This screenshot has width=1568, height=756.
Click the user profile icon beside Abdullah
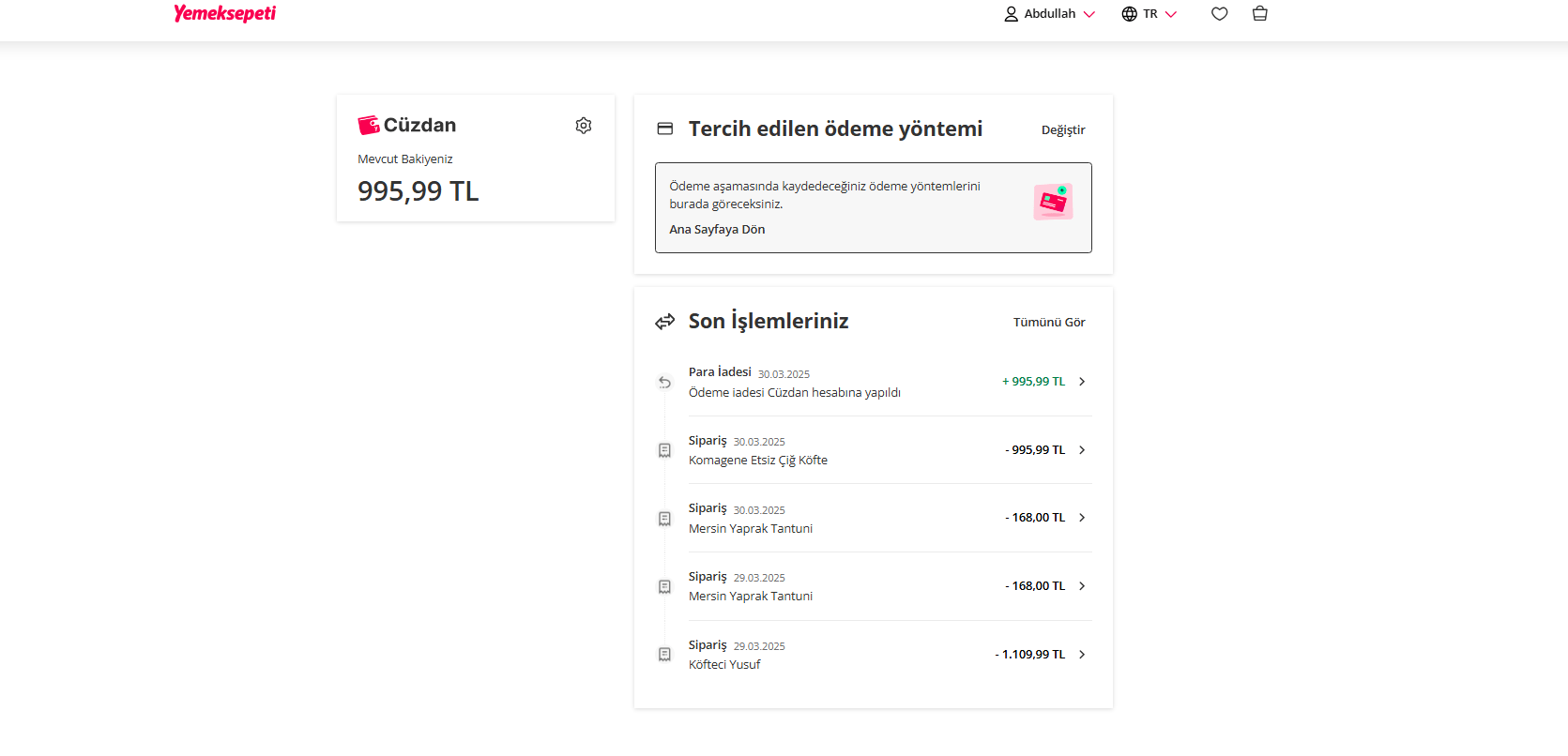[x=1011, y=14]
